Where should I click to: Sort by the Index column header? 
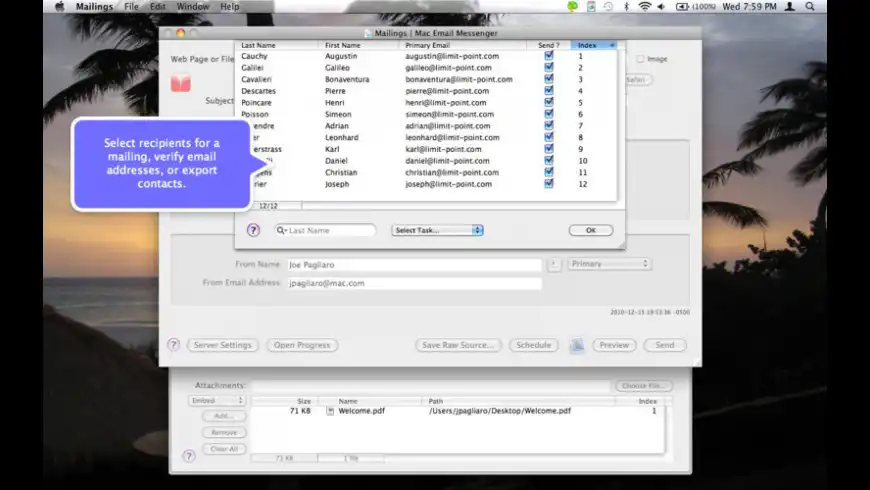(594, 45)
